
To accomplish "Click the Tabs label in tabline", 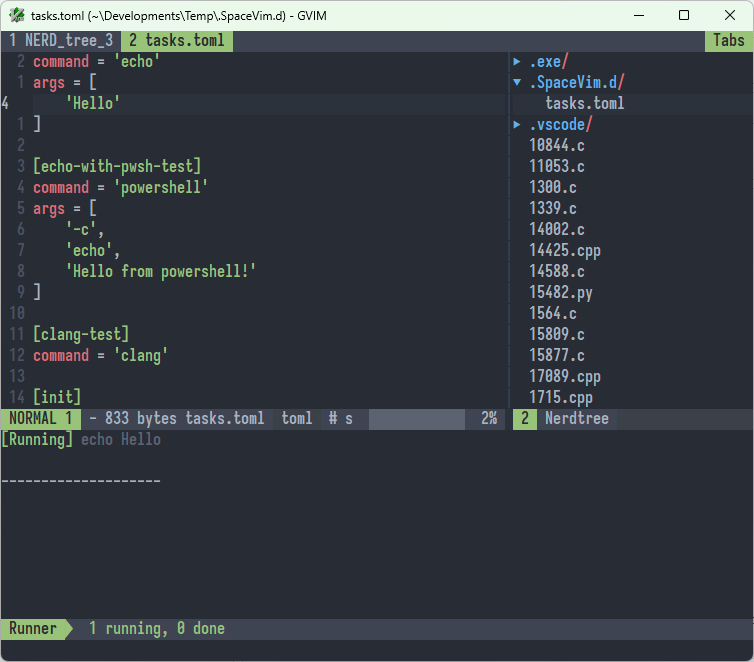I will coord(729,41).
